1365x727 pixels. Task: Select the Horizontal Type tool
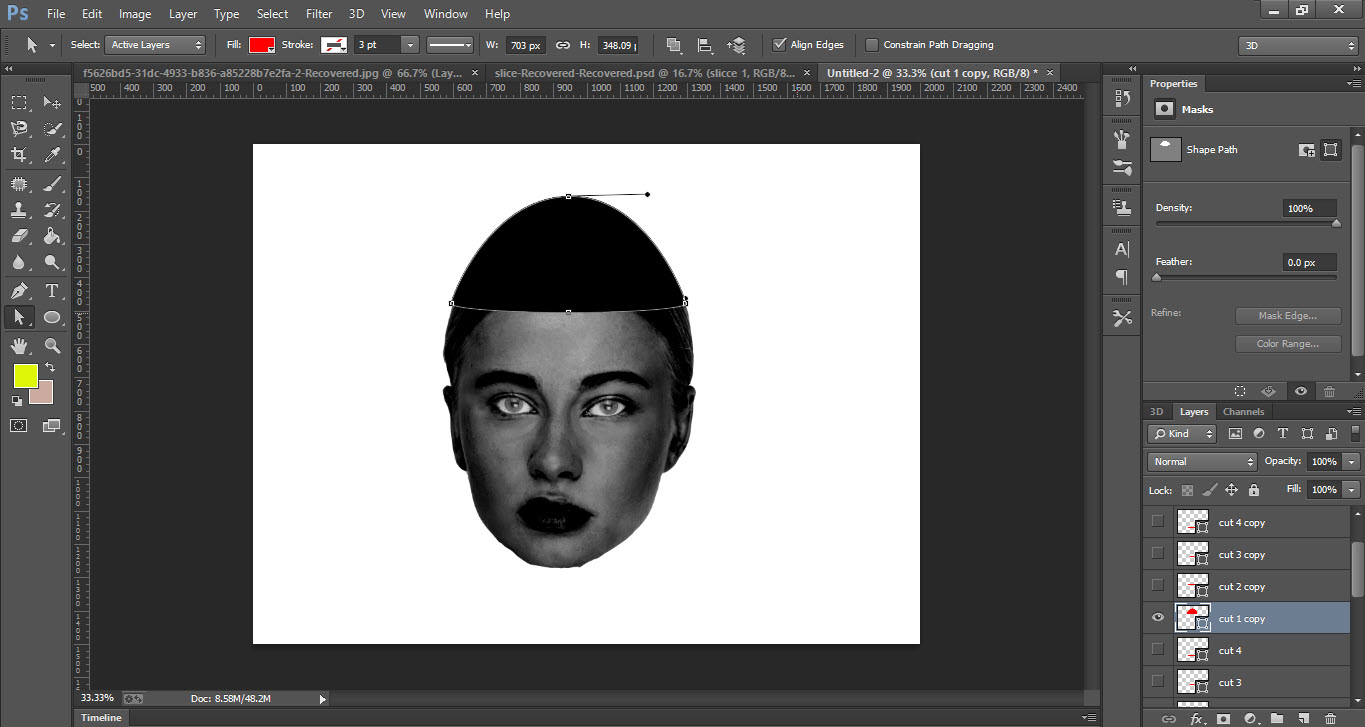[52, 291]
